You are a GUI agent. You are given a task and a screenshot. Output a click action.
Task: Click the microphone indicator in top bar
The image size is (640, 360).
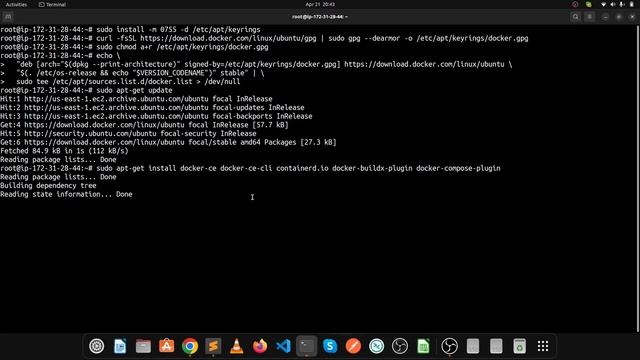coord(622,4)
